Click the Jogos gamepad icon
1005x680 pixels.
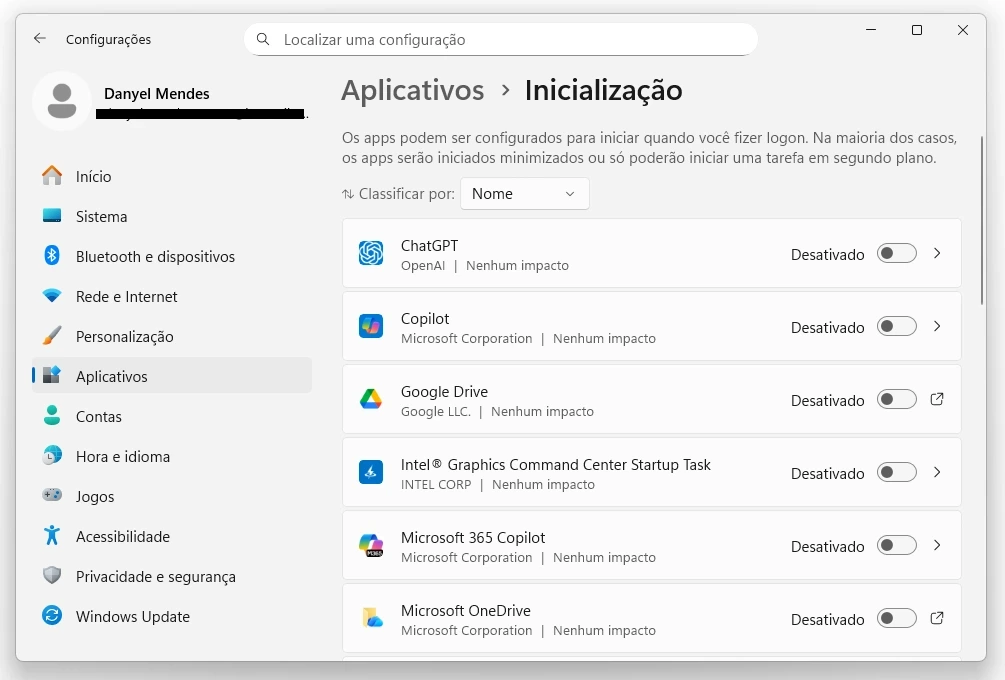pyautogui.click(x=52, y=495)
